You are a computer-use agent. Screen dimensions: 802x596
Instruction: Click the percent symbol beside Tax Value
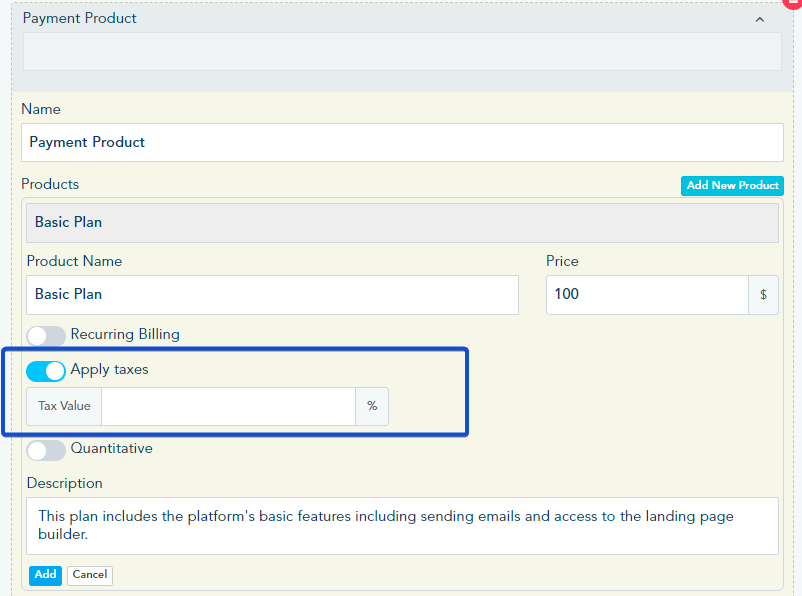tap(372, 406)
